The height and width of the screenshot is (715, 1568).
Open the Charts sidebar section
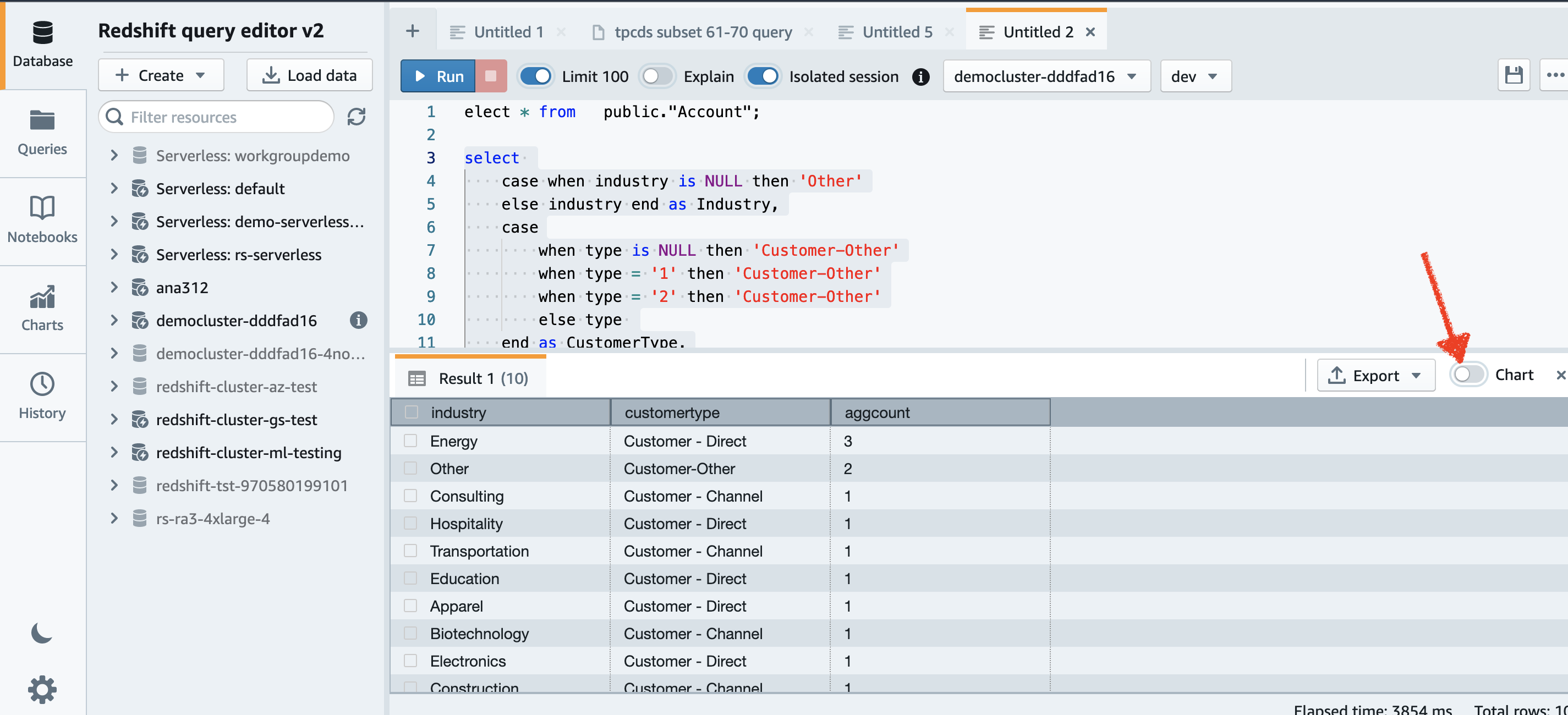(x=42, y=308)
